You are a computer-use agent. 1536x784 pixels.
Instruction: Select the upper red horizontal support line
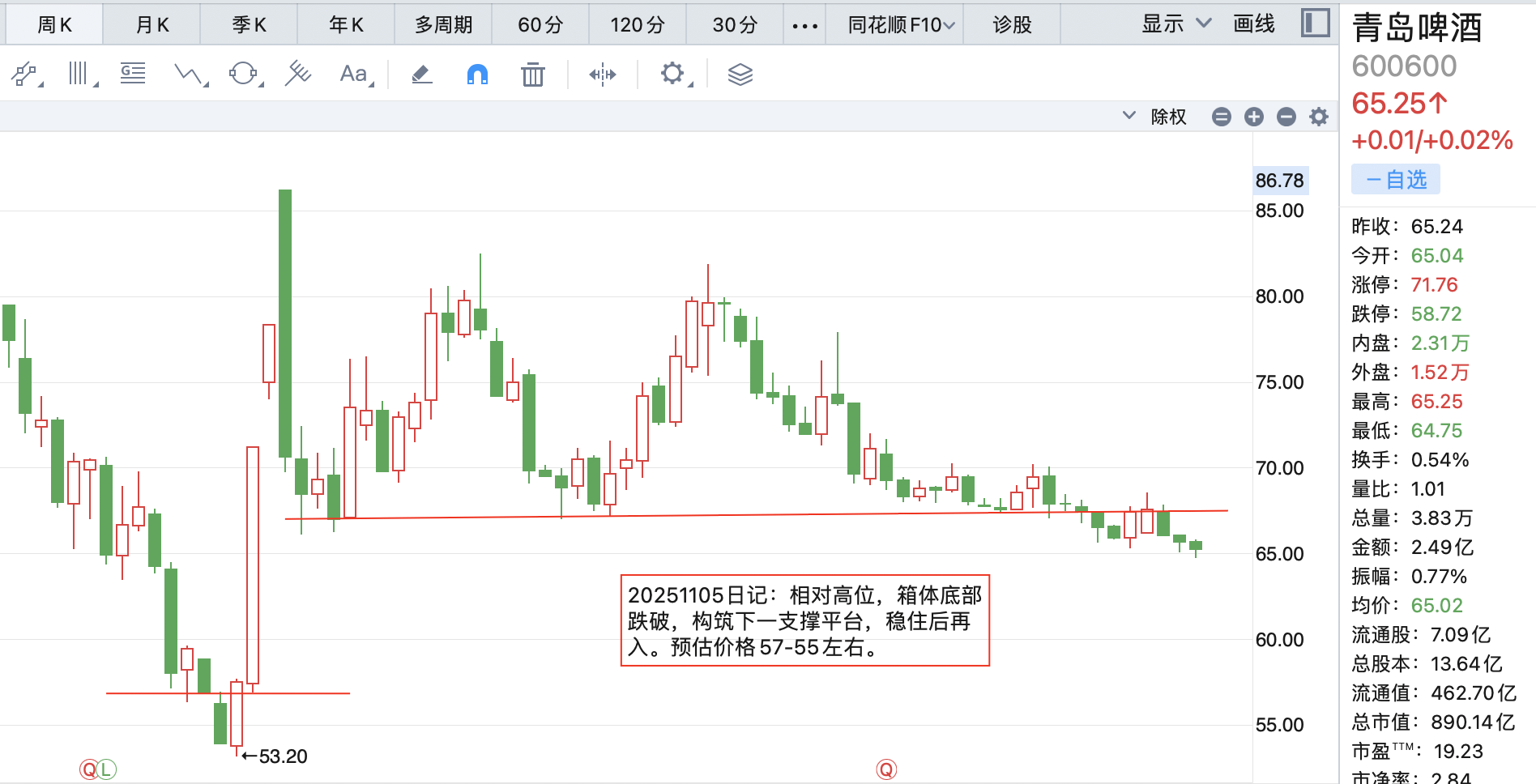click(x=757, y=514)
